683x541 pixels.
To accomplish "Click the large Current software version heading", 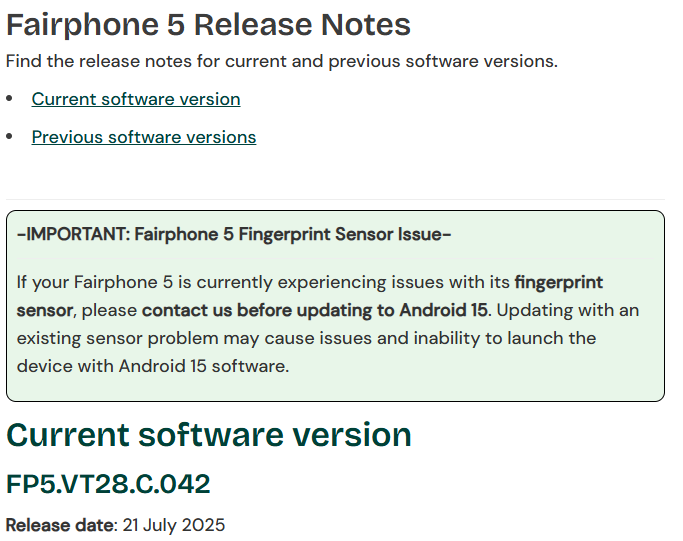I will tap(209, 435).
